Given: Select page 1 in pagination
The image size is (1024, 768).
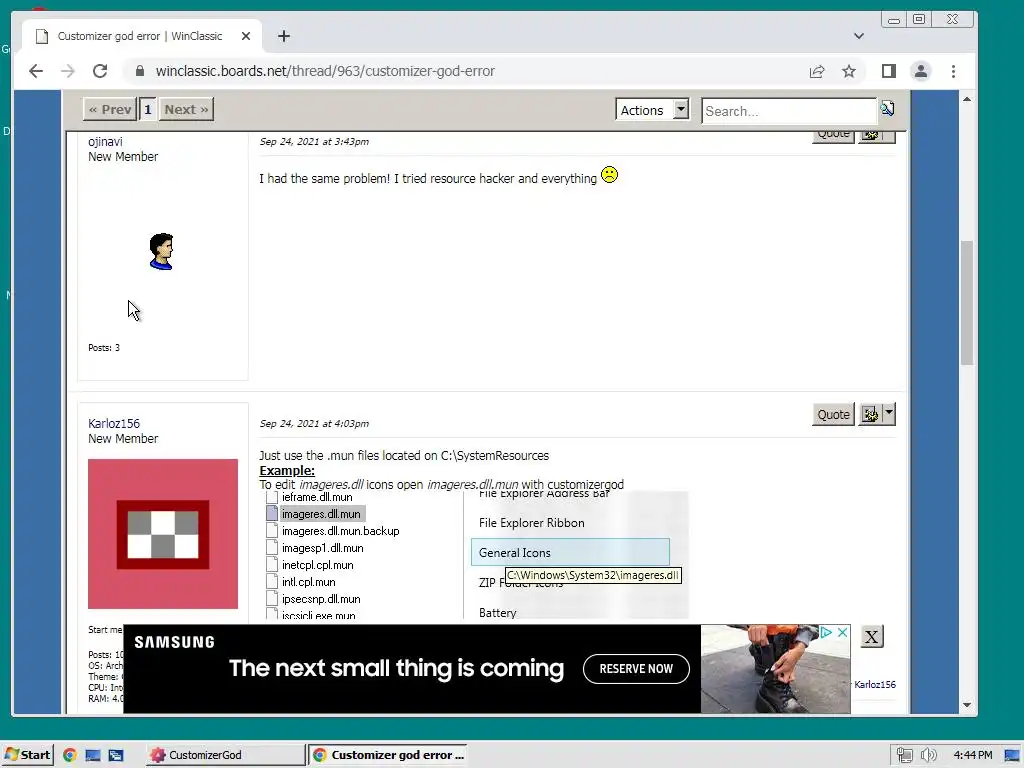Looking at the screenshot, I should [x=148, y=110].
